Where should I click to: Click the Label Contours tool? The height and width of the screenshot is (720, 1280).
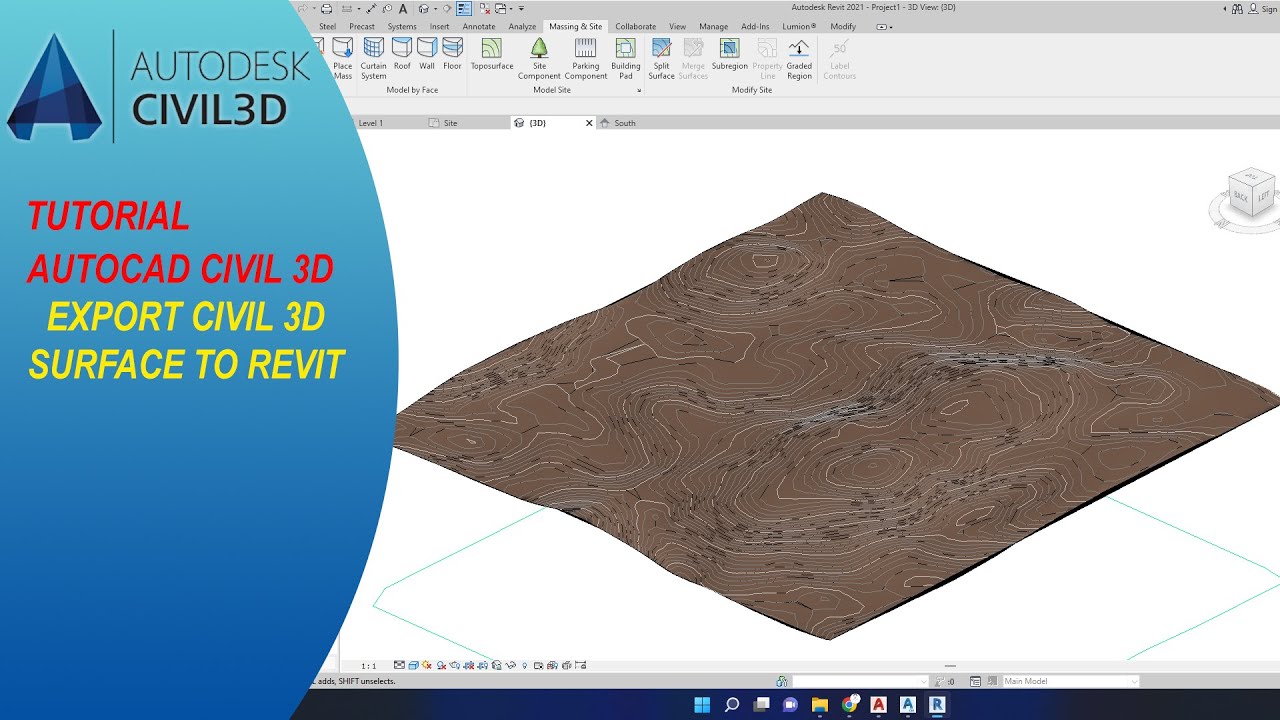pos(840,58)
